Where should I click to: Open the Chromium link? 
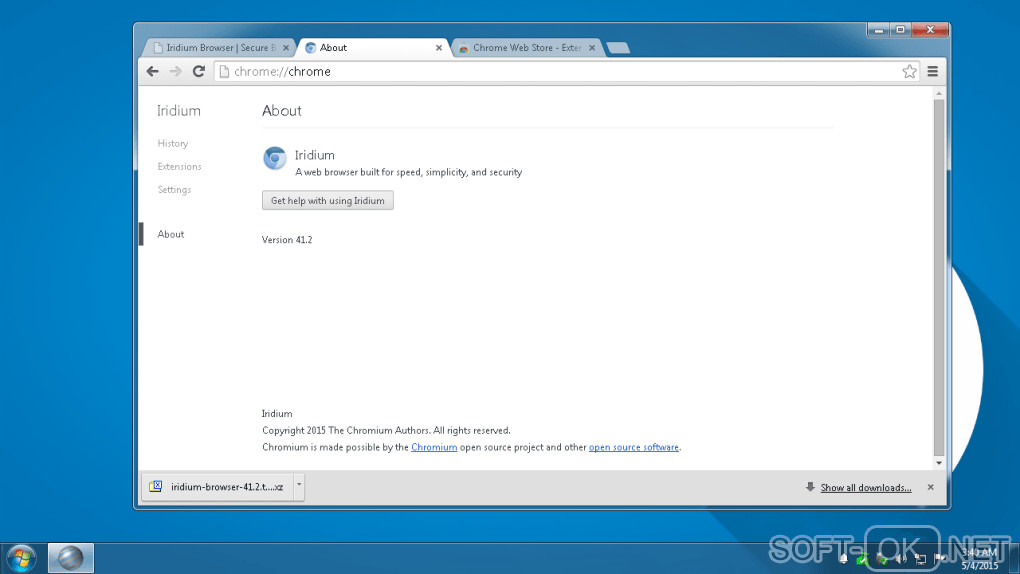coord(434,447)
